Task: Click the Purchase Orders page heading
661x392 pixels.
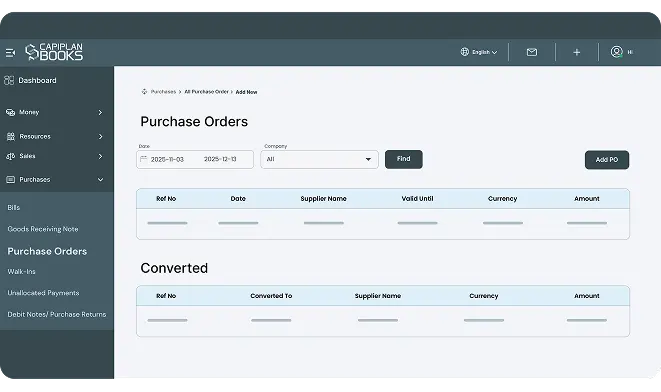Action: (194, 121)
